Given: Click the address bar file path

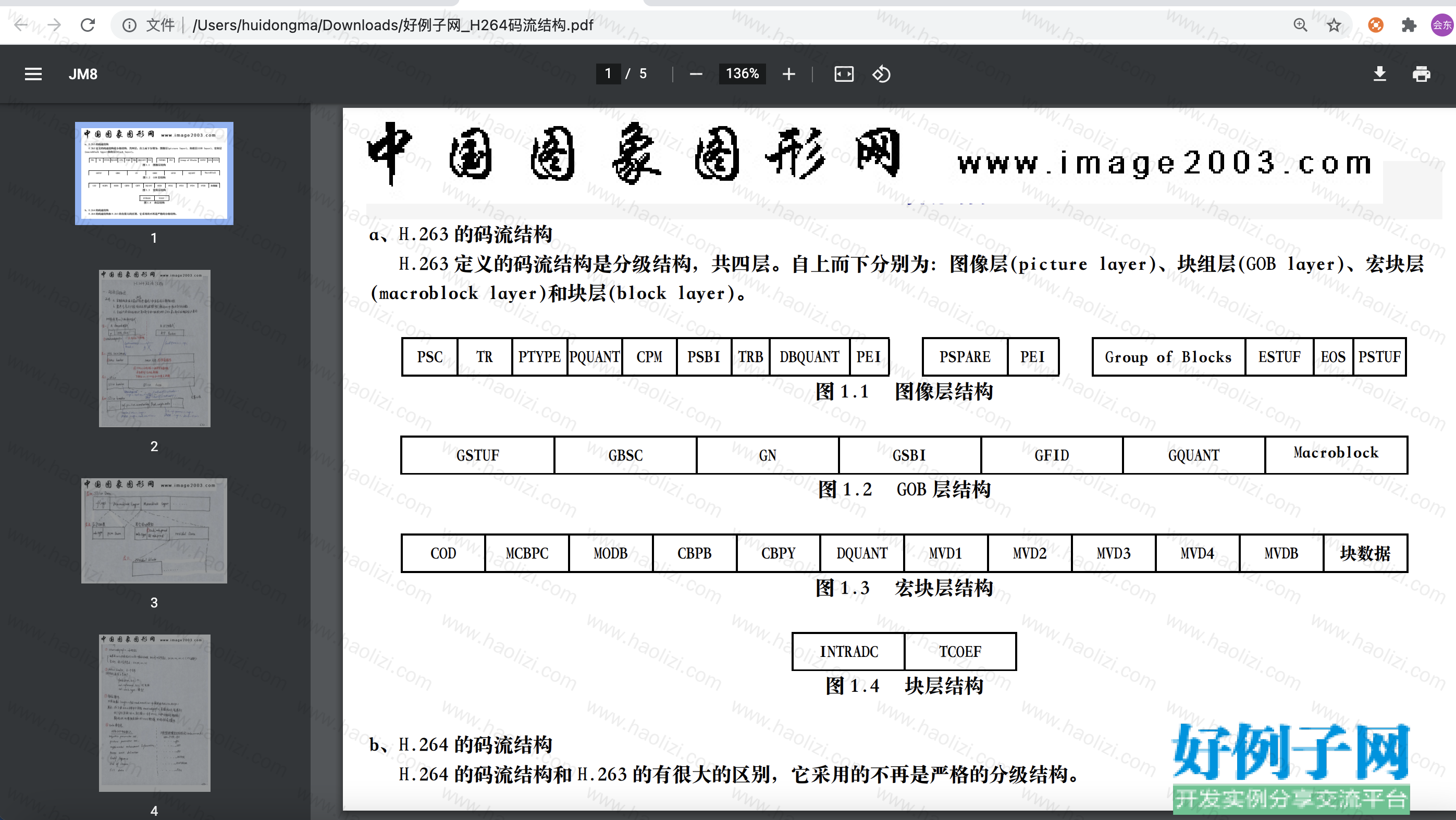Looking at the screenshot, I should click(x=393, y=26).
